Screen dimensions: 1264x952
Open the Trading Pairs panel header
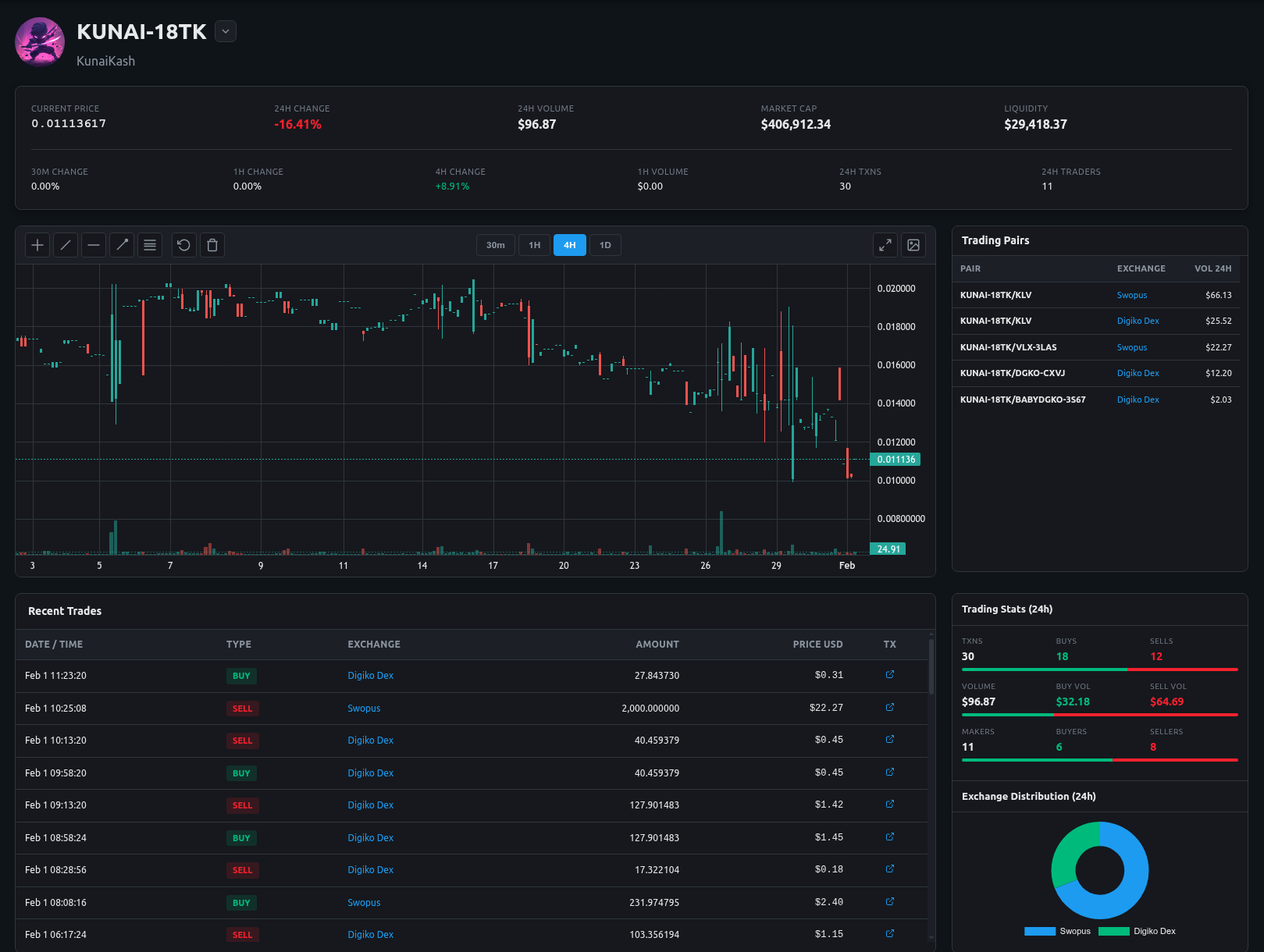pos(995,240)
